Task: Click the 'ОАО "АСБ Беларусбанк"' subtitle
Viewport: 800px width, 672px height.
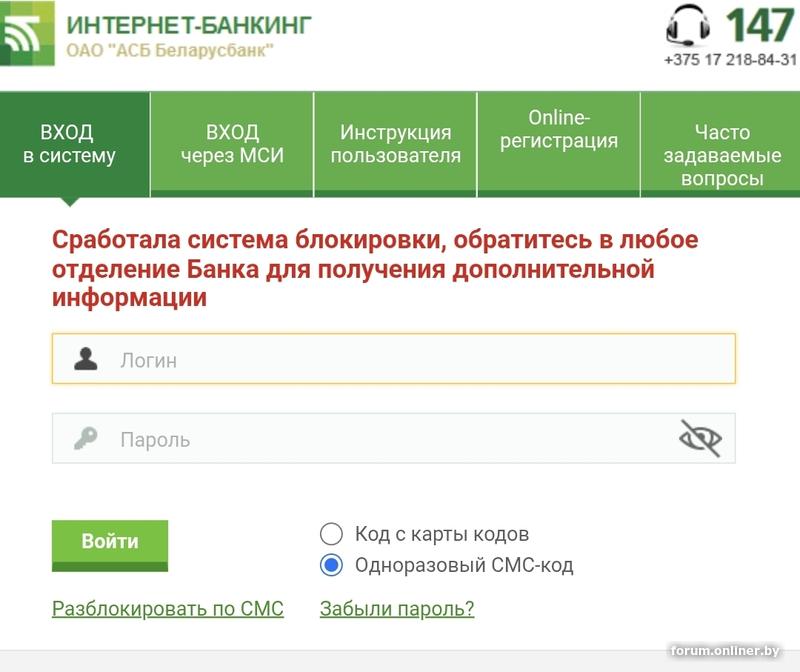Action: [170, 51]
